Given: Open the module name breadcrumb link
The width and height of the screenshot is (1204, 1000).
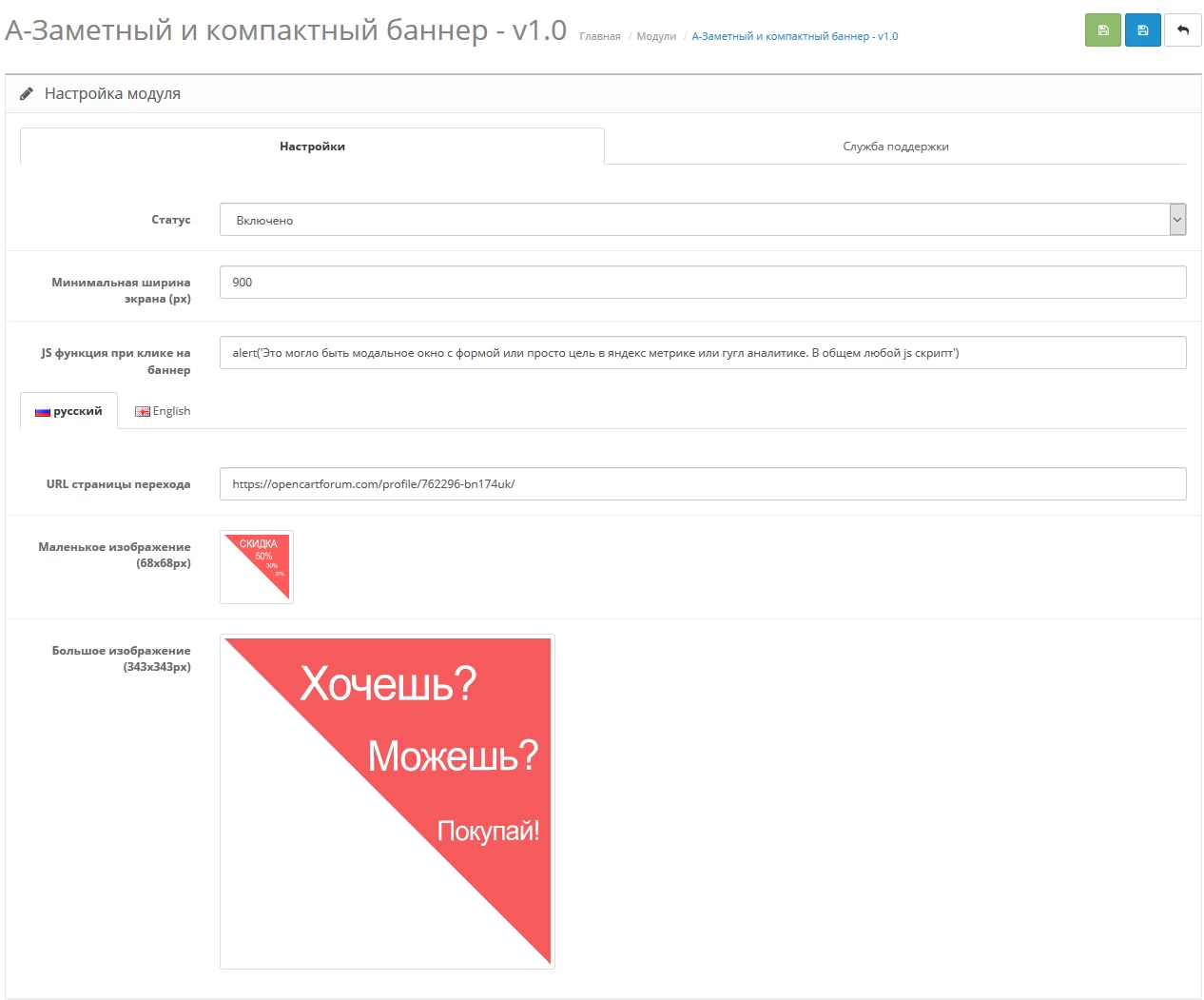Looking at the screenshot, I should (795, 36).
